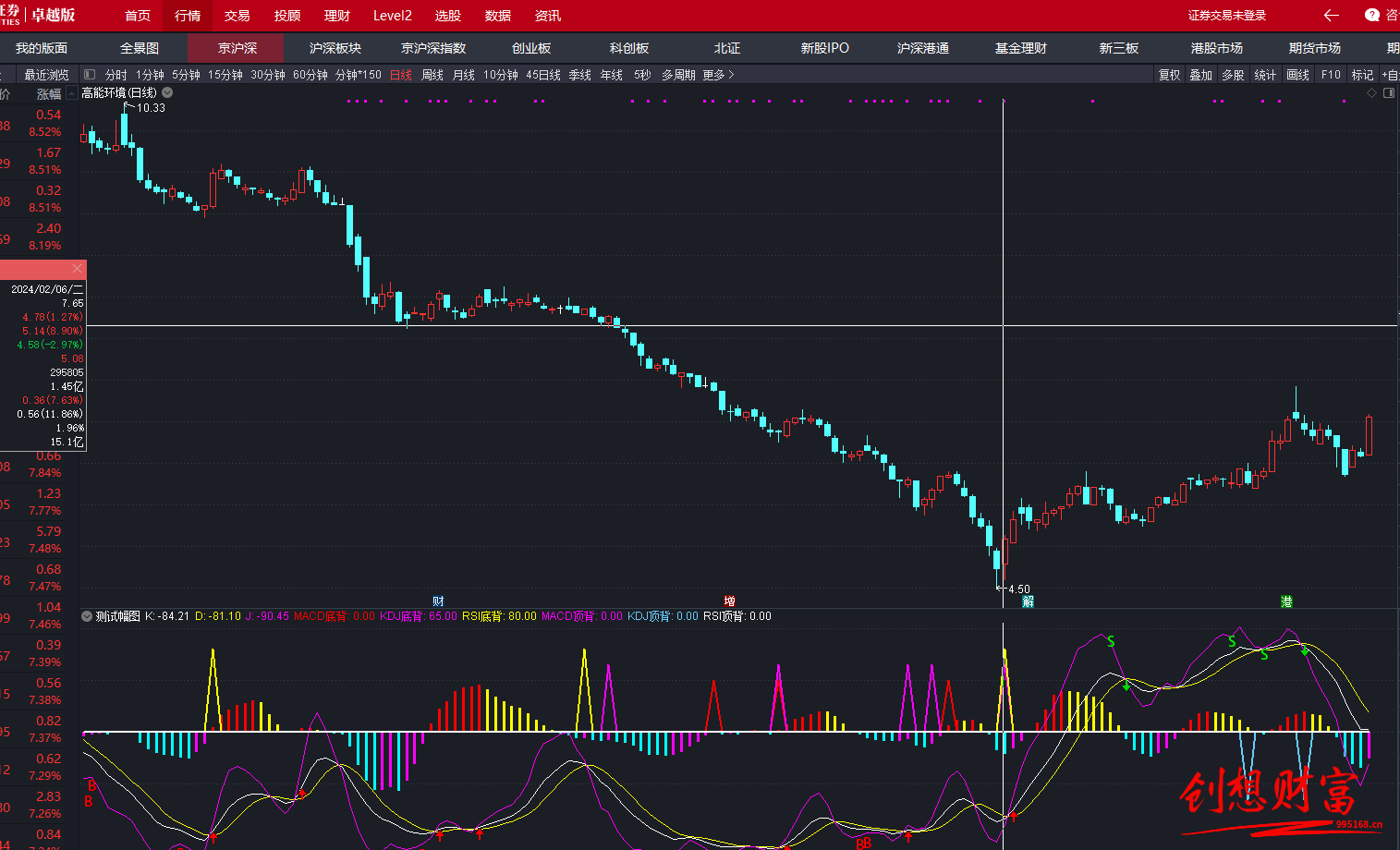Select the 日线 daily chart period
The height and width of the screenshot is (850, 1400).
tap(401, 75)
